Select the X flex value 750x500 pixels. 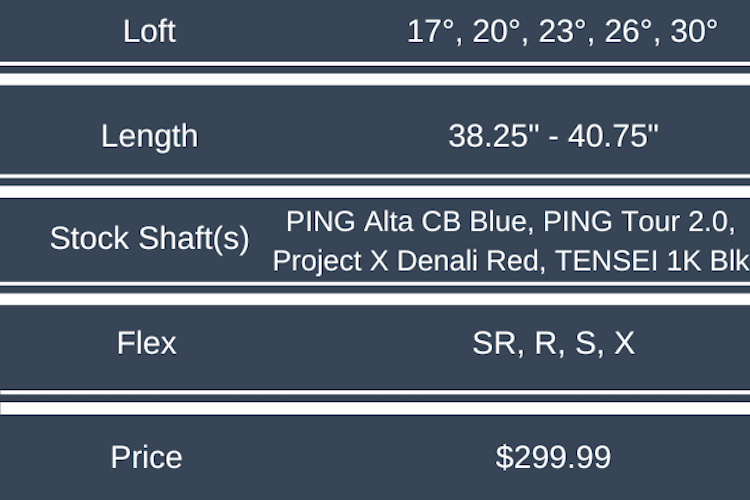click(x=623, y=343)
